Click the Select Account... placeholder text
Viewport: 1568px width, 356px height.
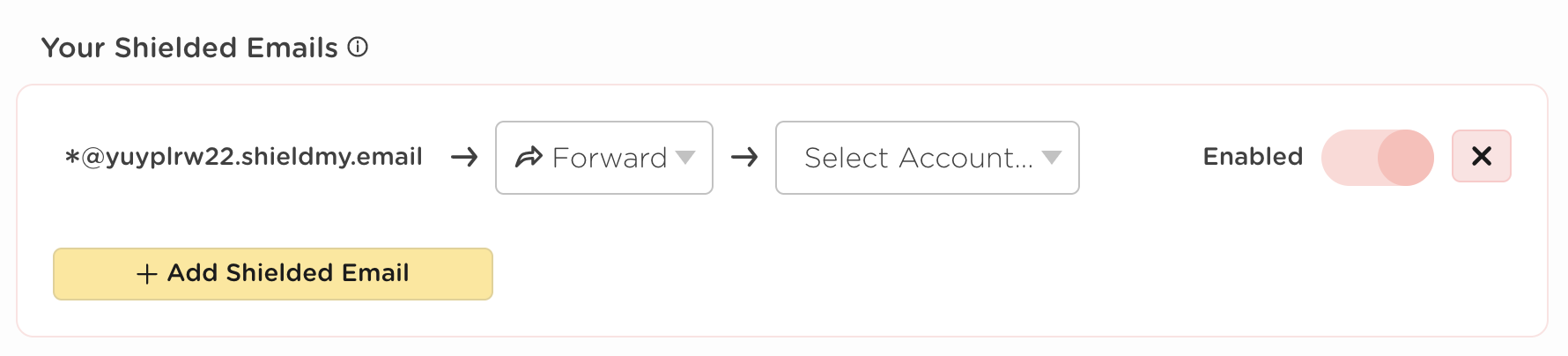[x=918, y=158]
